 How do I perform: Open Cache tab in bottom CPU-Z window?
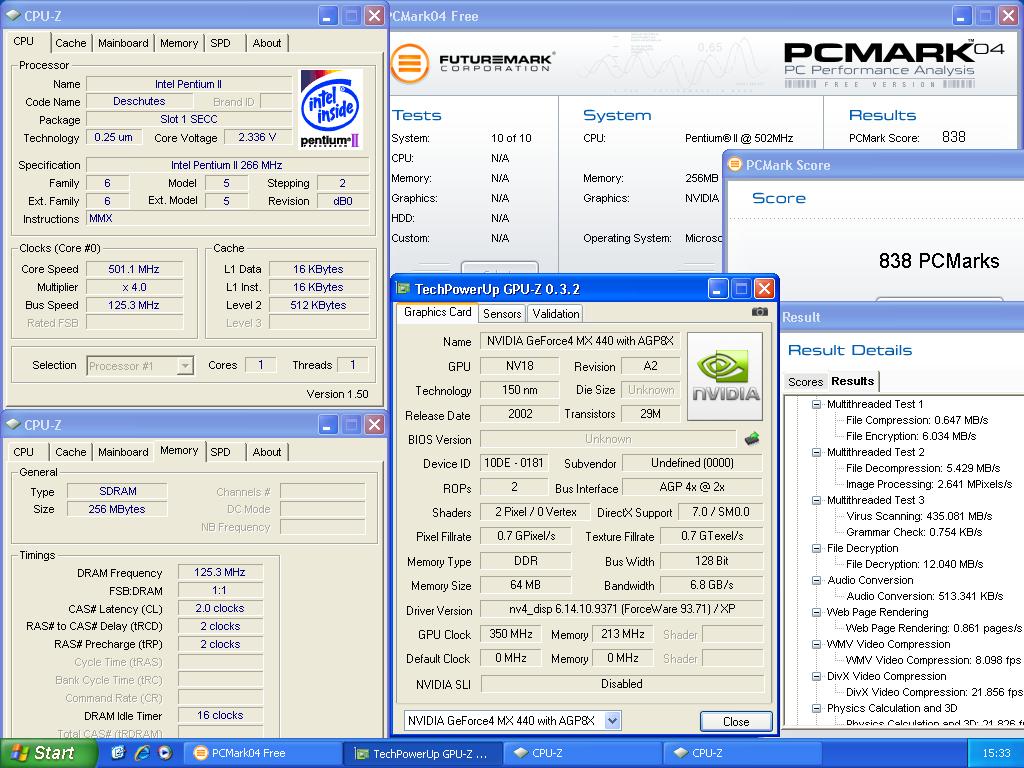(x=71, y=452)
